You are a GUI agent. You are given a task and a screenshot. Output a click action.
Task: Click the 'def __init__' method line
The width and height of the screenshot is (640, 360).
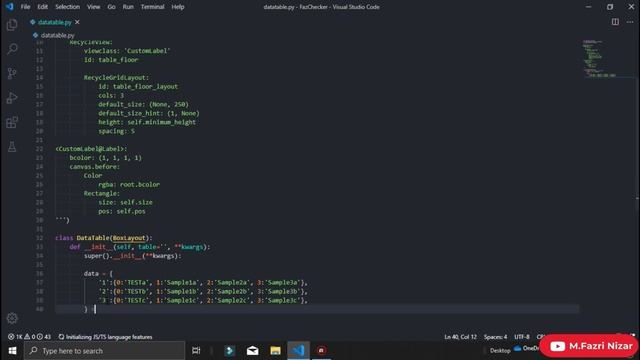(140, 247)
